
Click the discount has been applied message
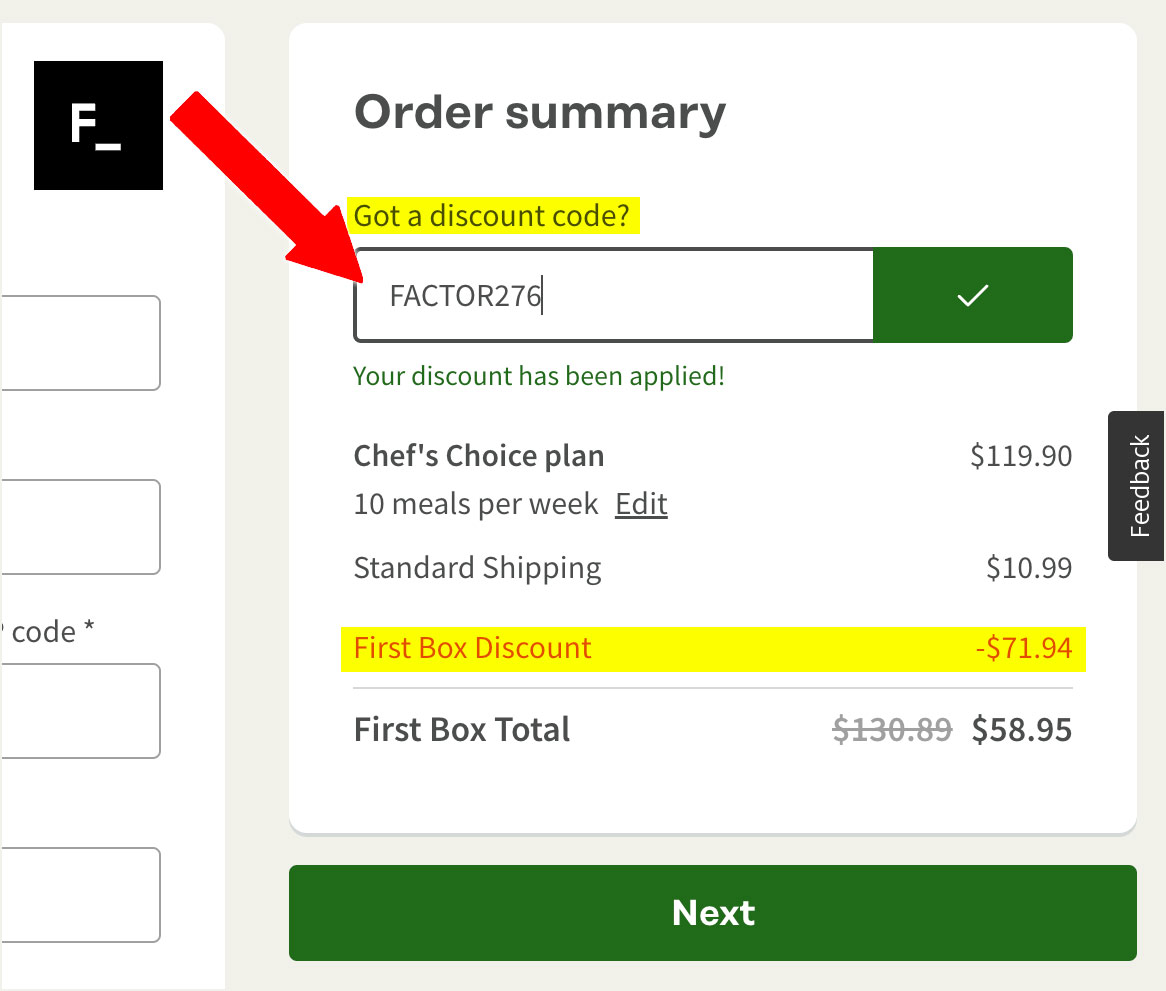click(x=539, y=377)
